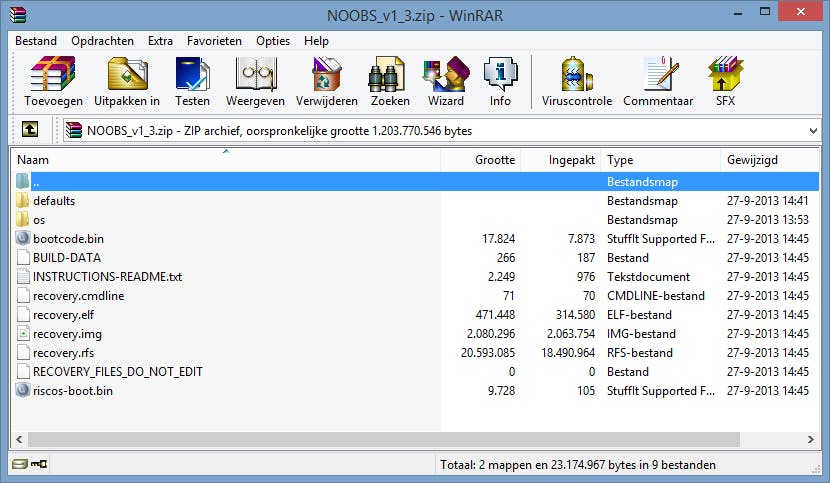Viewport: 830px width, 483px height.
Task: Click the INSTRUCTIONS-README.txt document icon
Action: (x=22, y=276)
